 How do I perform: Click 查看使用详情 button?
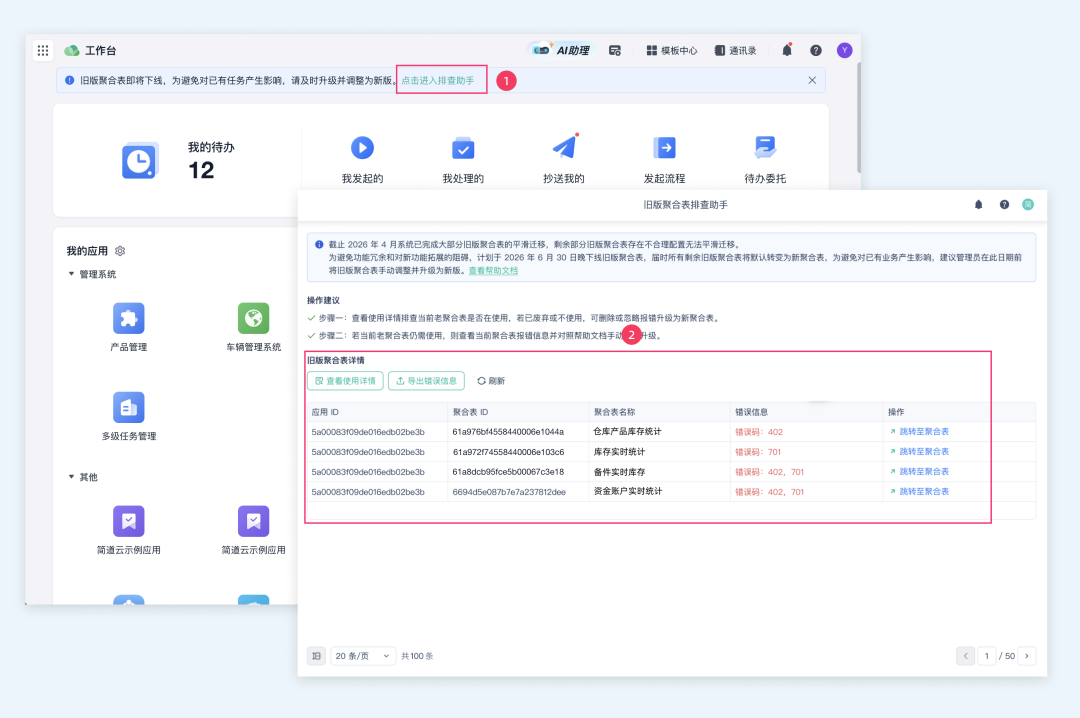345,381
